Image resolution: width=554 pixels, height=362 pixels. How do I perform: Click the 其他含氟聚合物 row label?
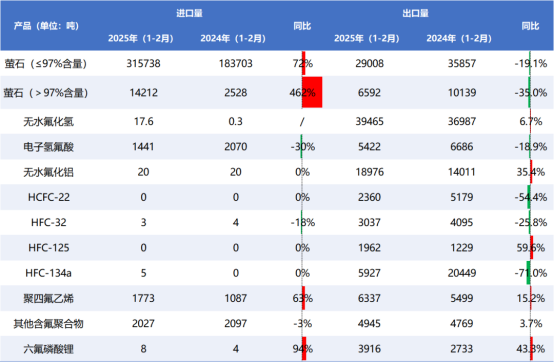(x=48, y=324)
